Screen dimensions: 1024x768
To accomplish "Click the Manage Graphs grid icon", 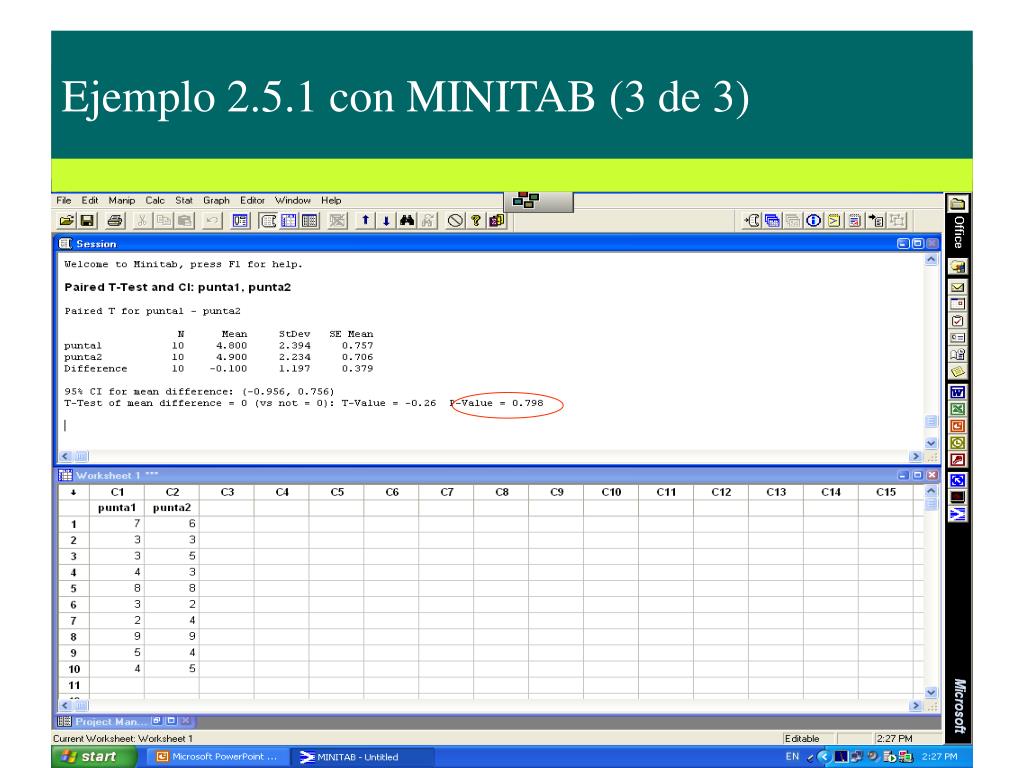I will [310, 221].
